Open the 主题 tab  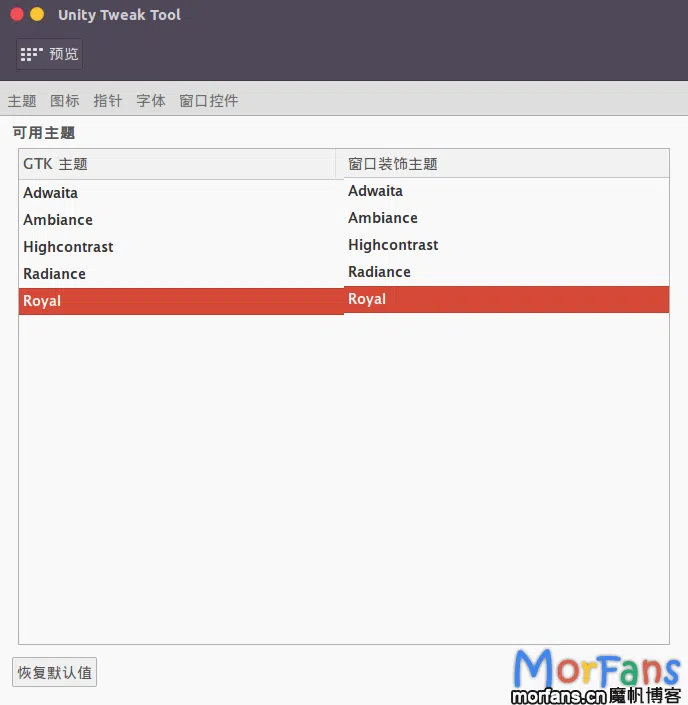22,101
